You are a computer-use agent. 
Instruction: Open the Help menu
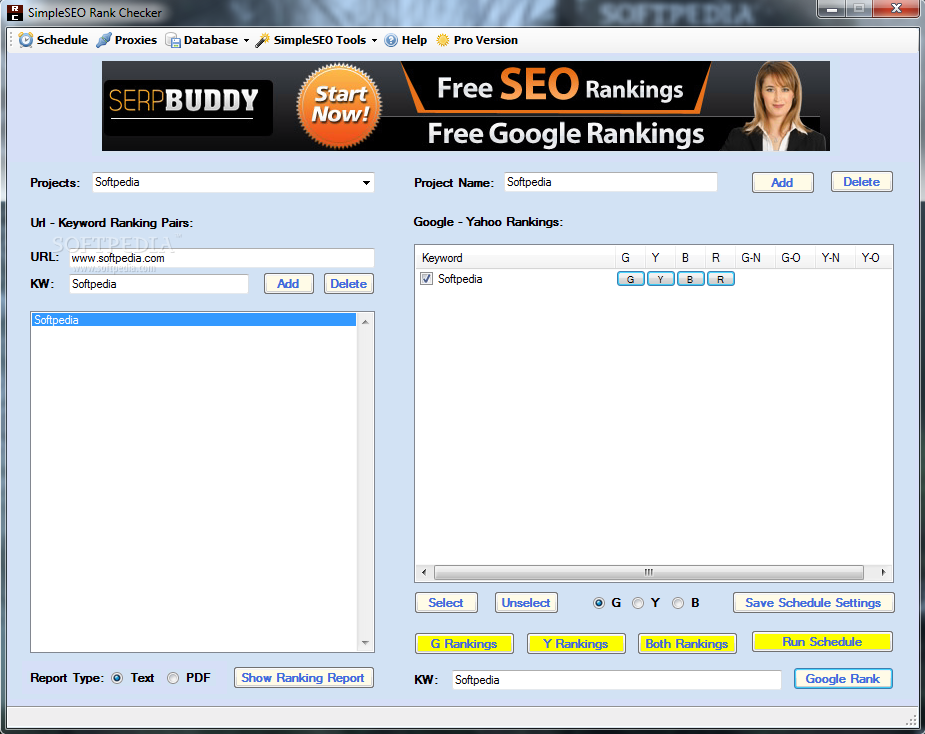[406, 40]
